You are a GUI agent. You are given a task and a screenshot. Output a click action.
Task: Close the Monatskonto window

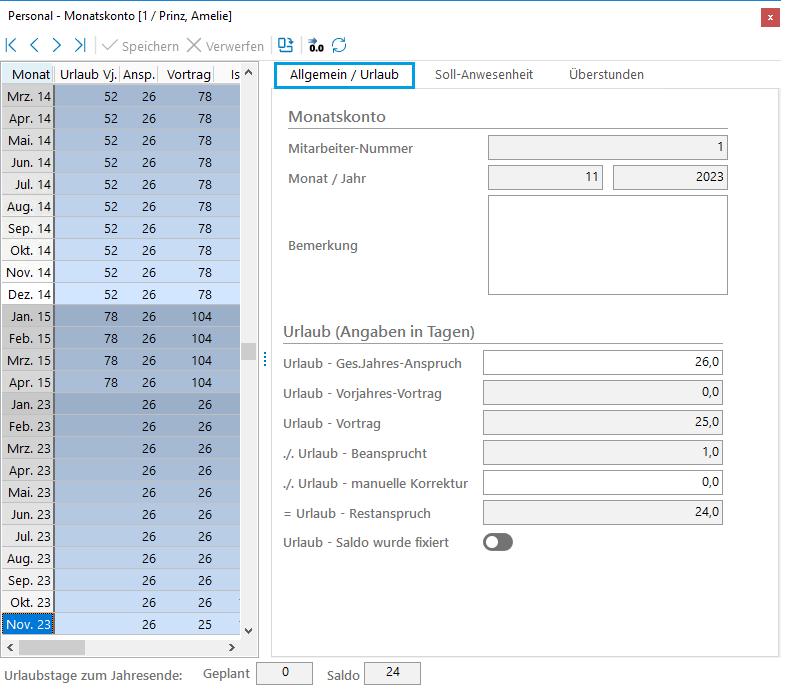click(x=769, y=17)
